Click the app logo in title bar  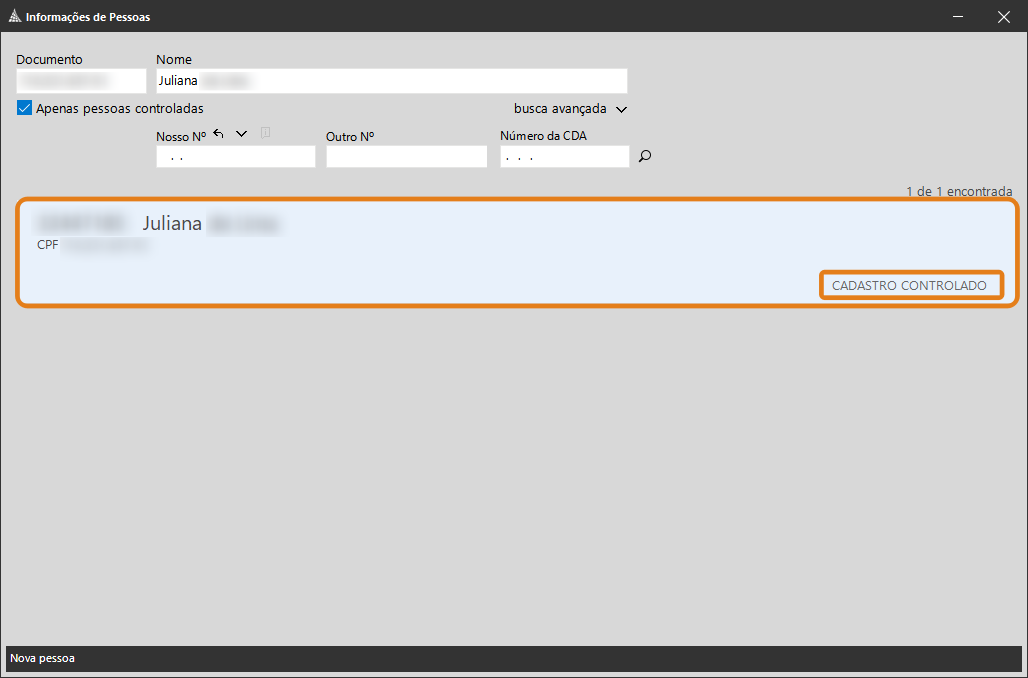[x=13, y=17]
